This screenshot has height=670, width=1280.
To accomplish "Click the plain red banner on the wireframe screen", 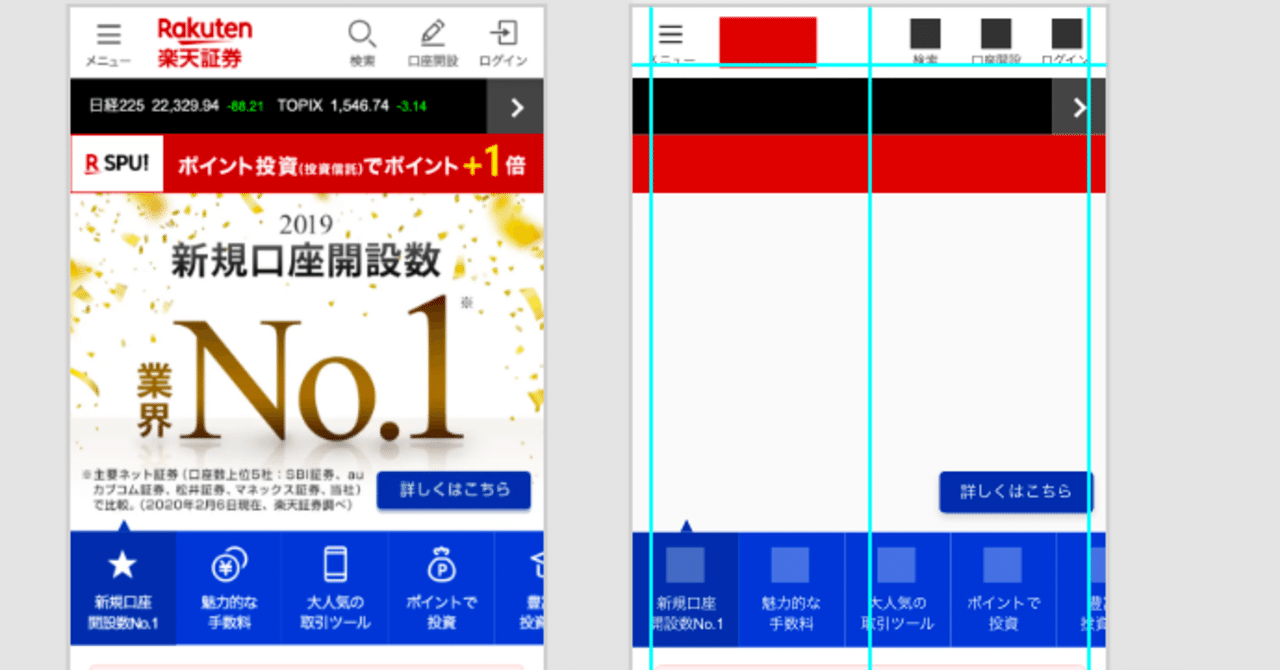I will [869, 164].
